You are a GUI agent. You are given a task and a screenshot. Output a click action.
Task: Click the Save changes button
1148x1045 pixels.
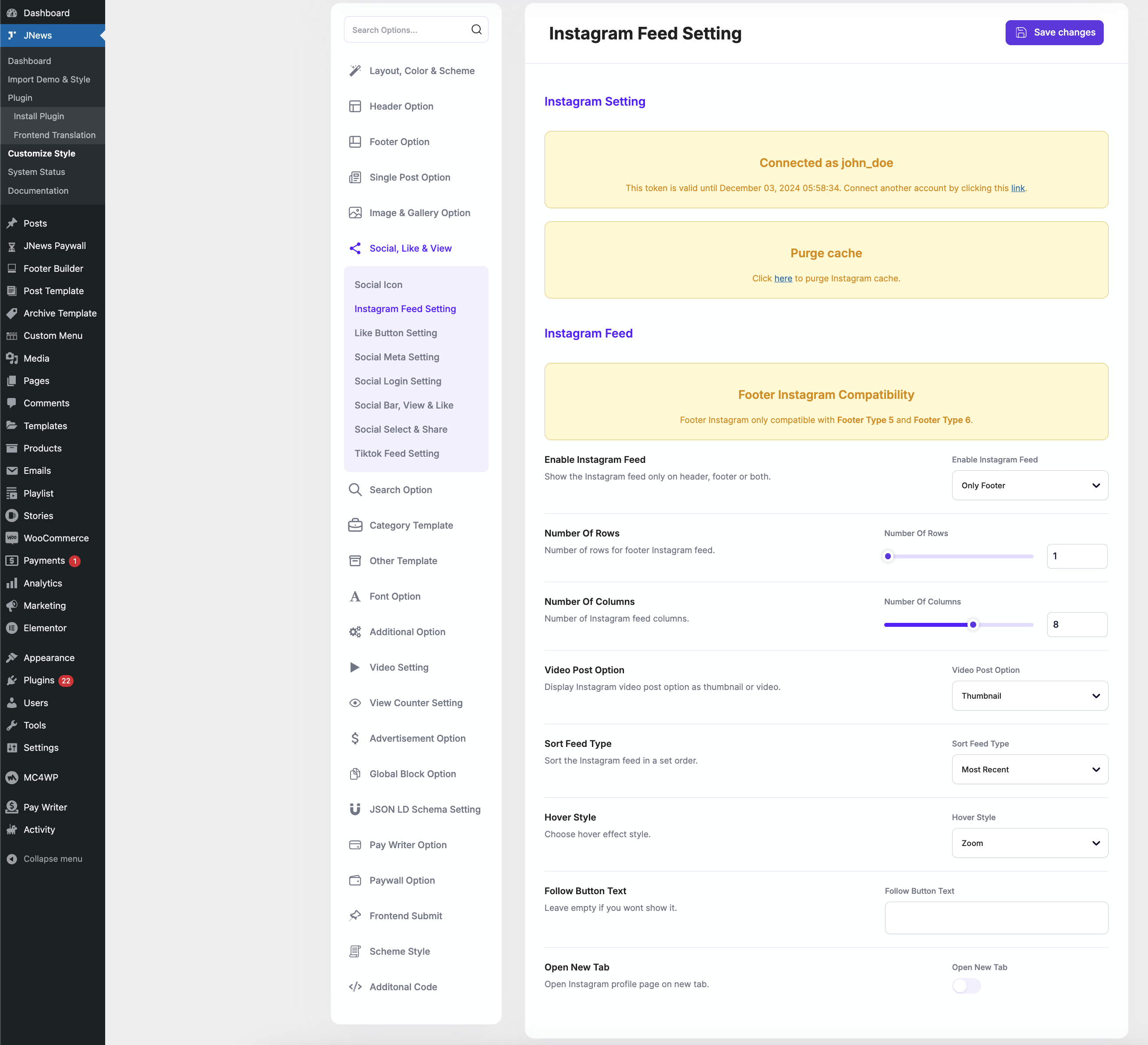(1054, 32)
